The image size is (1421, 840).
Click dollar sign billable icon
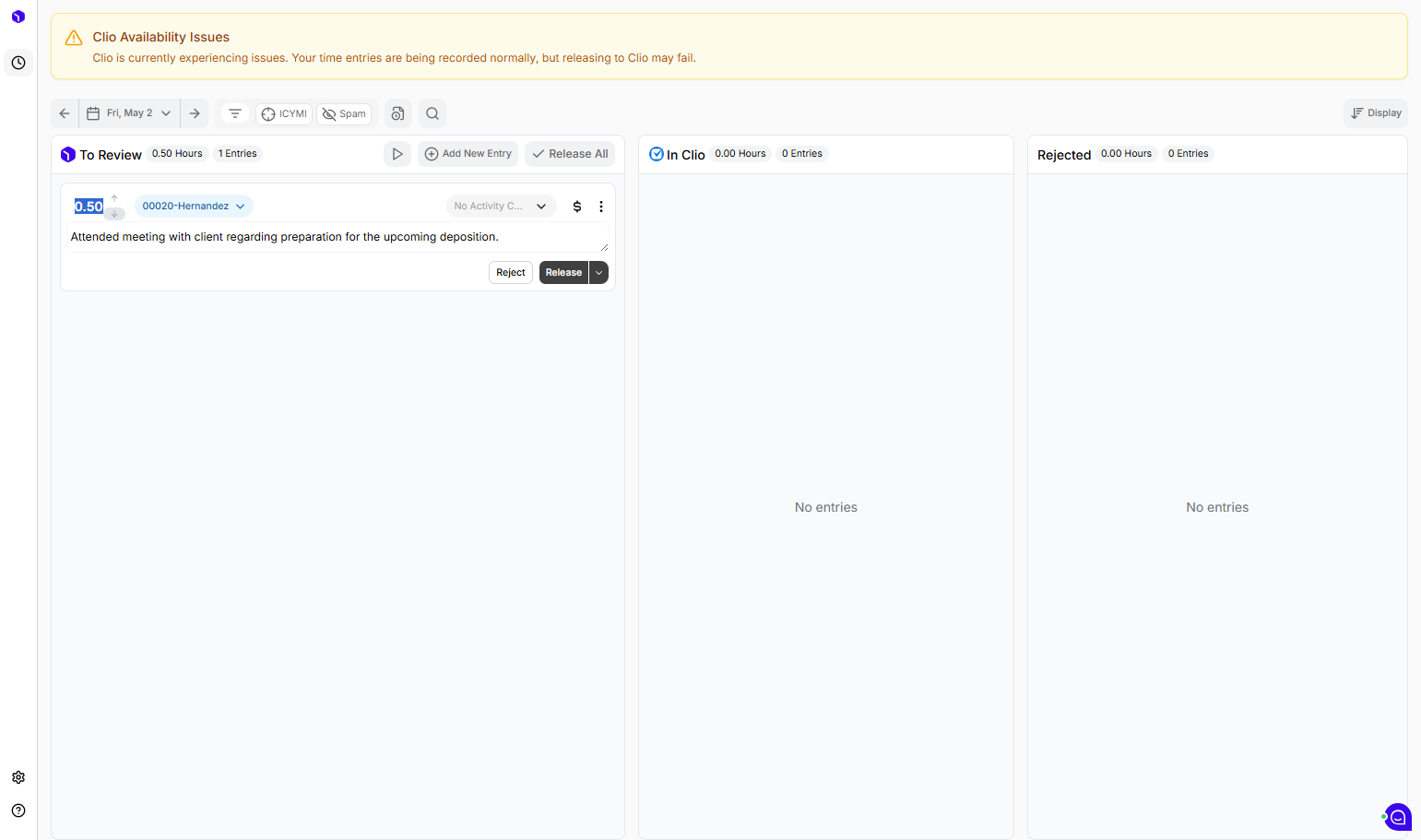(x=577, y=207)
